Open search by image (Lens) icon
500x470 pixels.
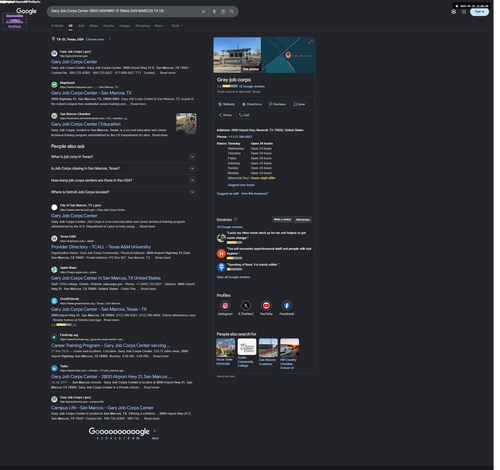point(223,12)
